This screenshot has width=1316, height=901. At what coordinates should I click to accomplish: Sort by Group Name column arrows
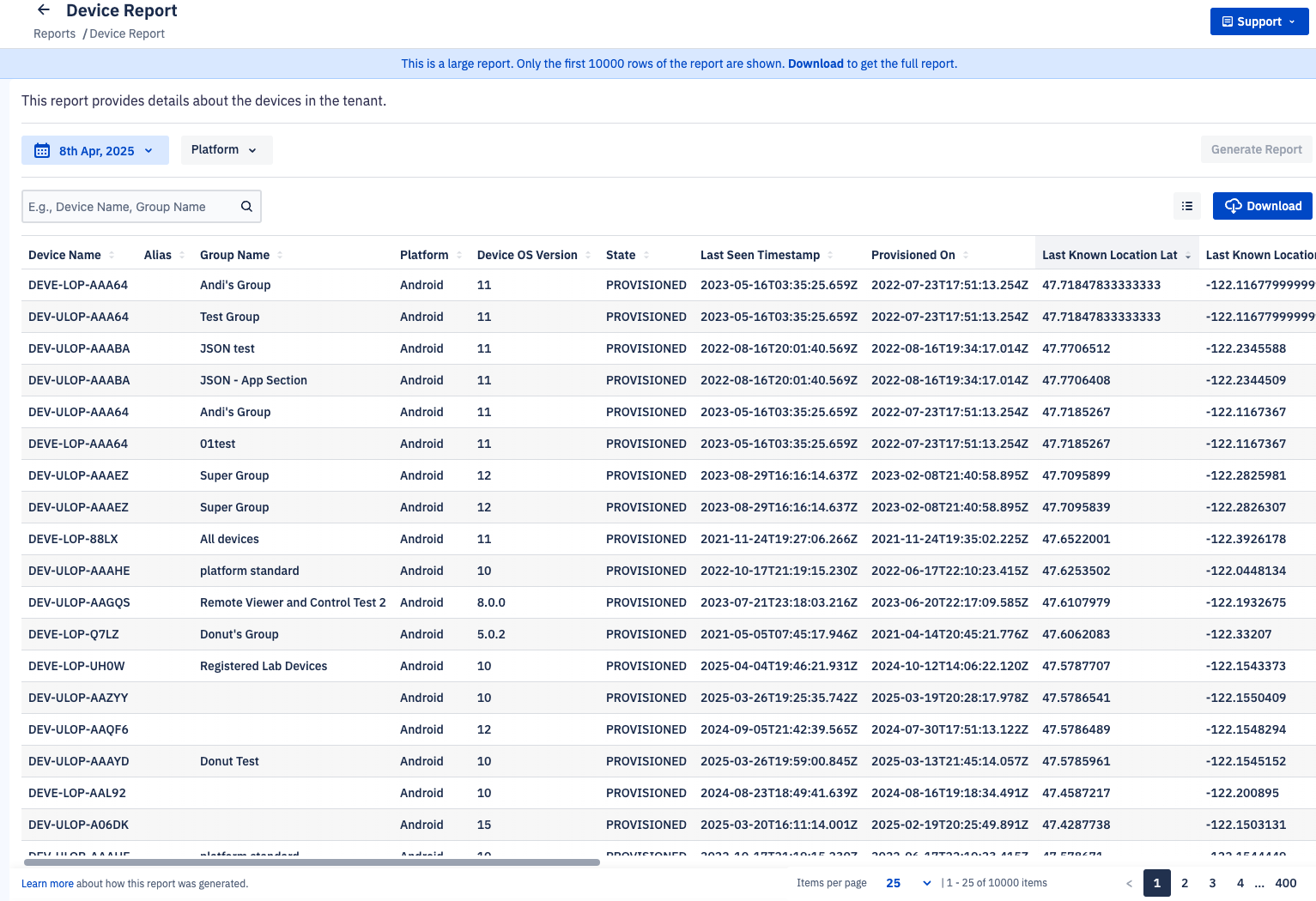tap(280, 255)
